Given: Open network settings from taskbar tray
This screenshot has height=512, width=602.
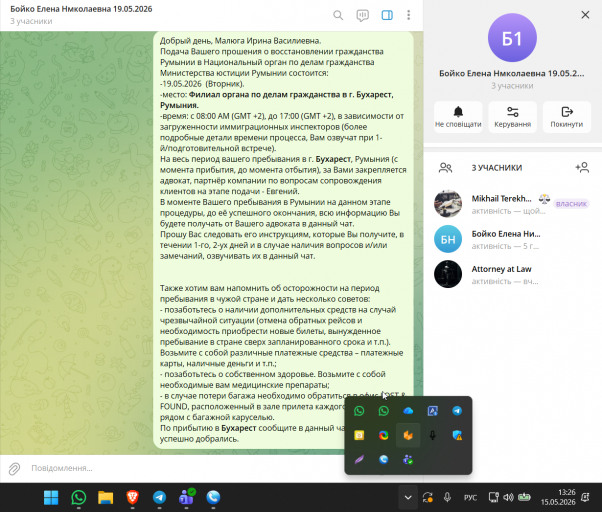Looking at the screenshot, I should pyautogui.click(x=493, y=498).
